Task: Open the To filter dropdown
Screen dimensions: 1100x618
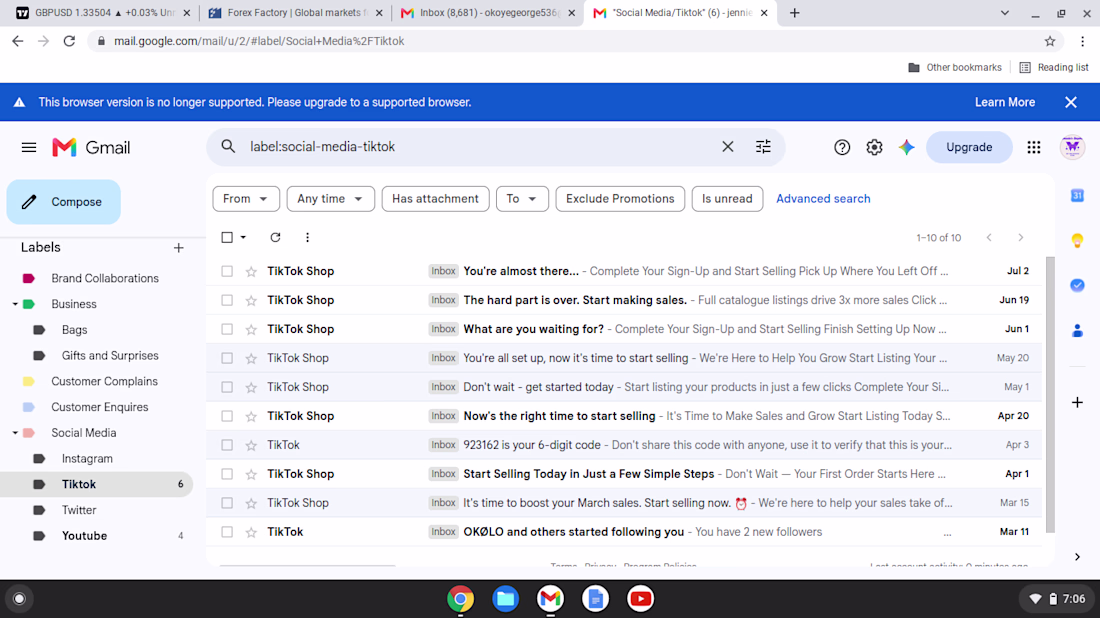Action: click(x=521, y=199)
